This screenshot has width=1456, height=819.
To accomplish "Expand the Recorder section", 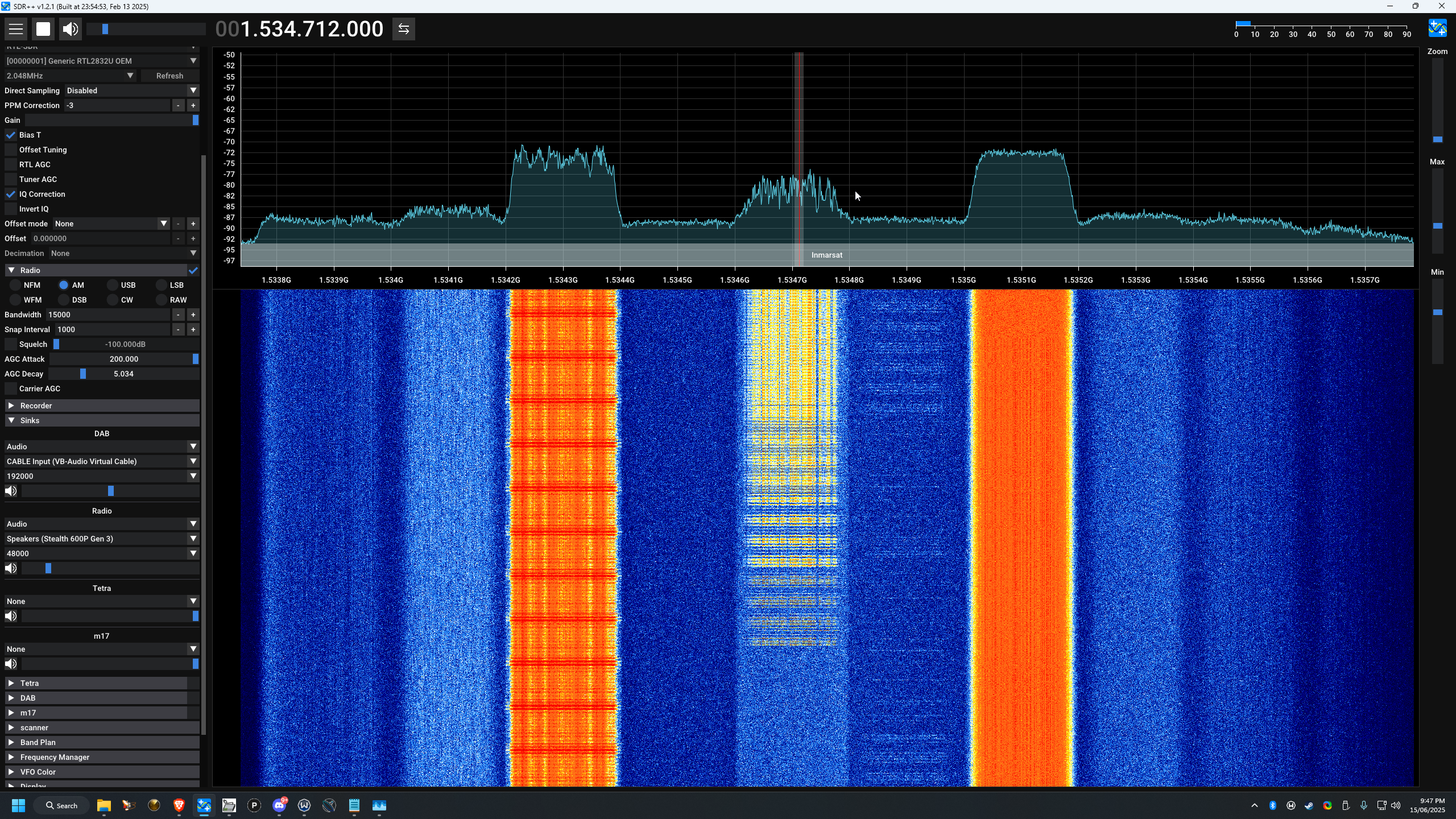I will coord(102,406).
